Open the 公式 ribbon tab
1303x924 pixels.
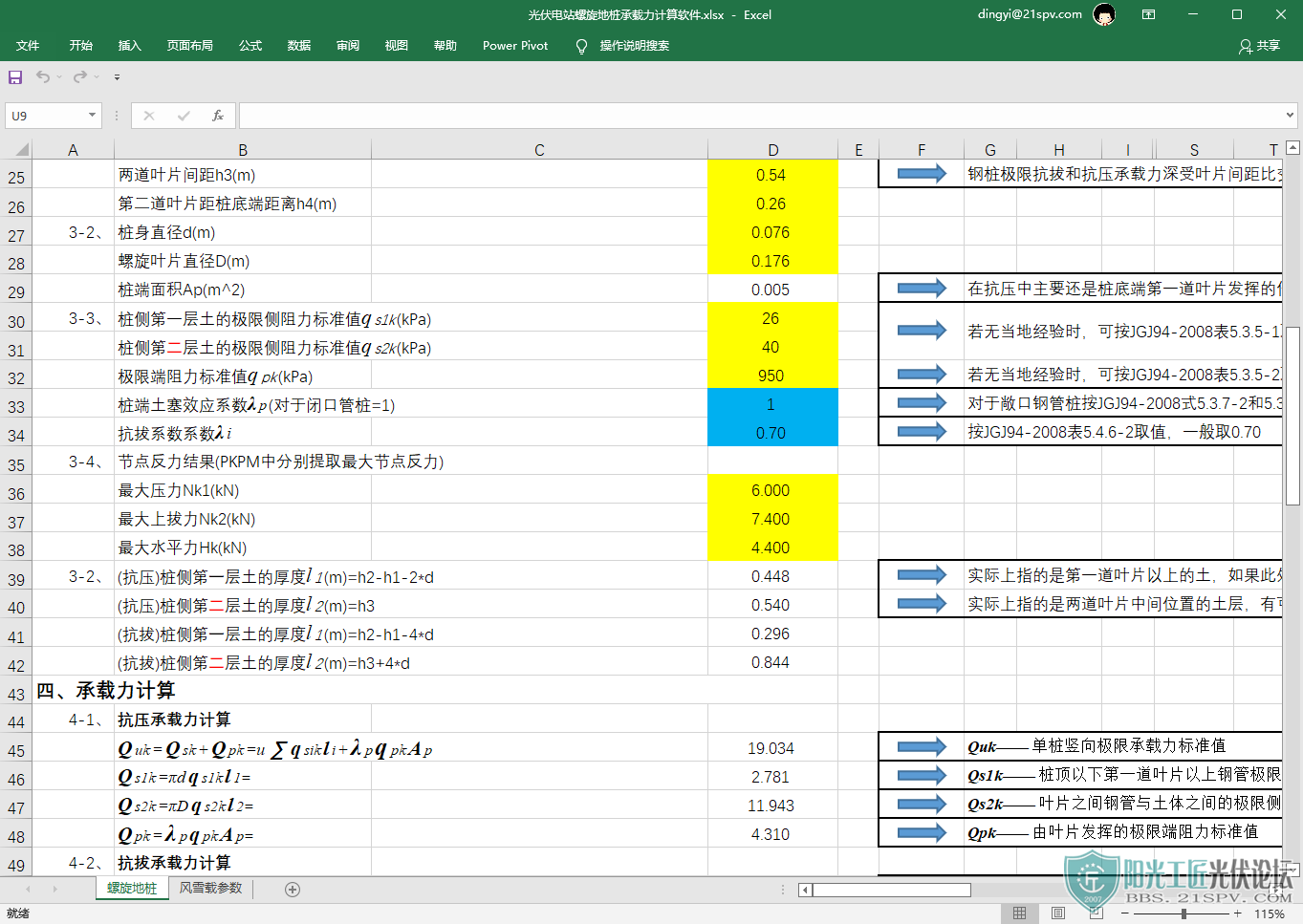(250, 46)
